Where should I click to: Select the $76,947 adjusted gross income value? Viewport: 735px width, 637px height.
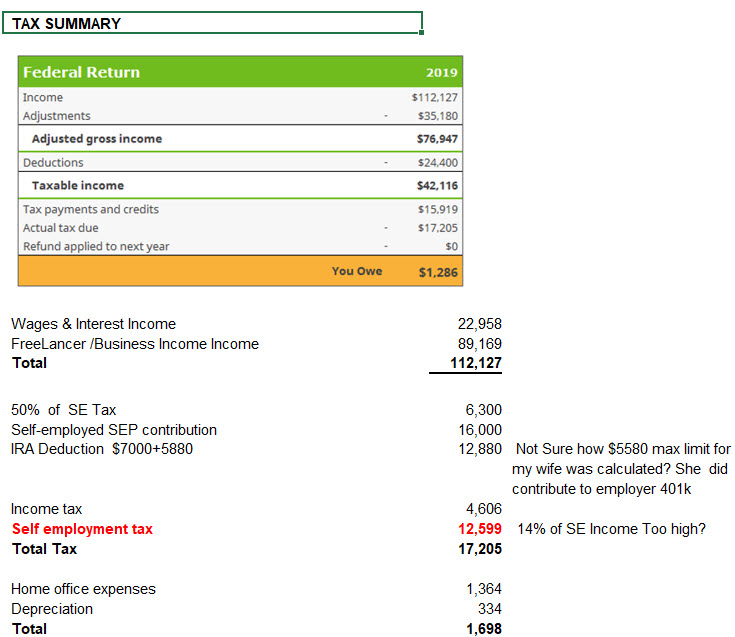(x=437, y=139)
